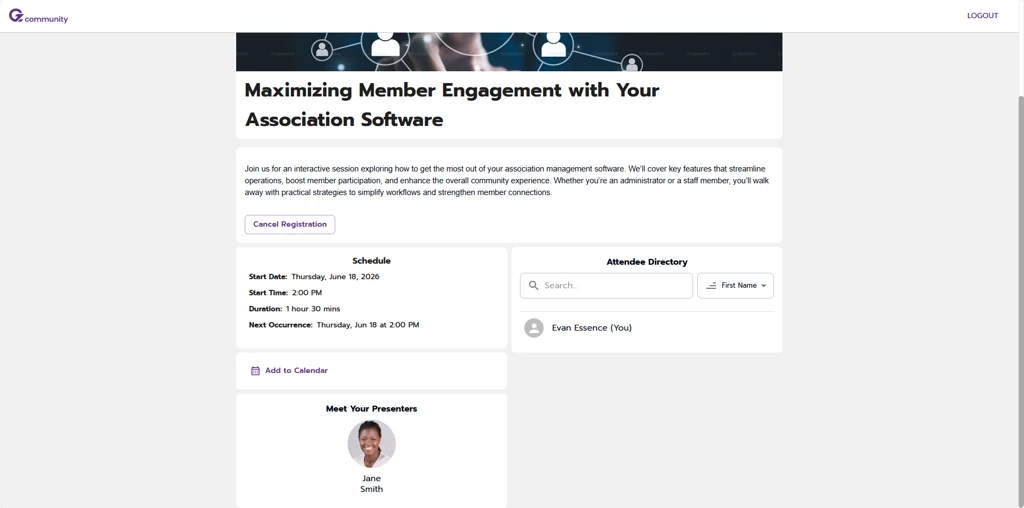Open the First Name sort dropdown arrow
The height and width of the screenshot is (508, 1024).
click(764, 286)
